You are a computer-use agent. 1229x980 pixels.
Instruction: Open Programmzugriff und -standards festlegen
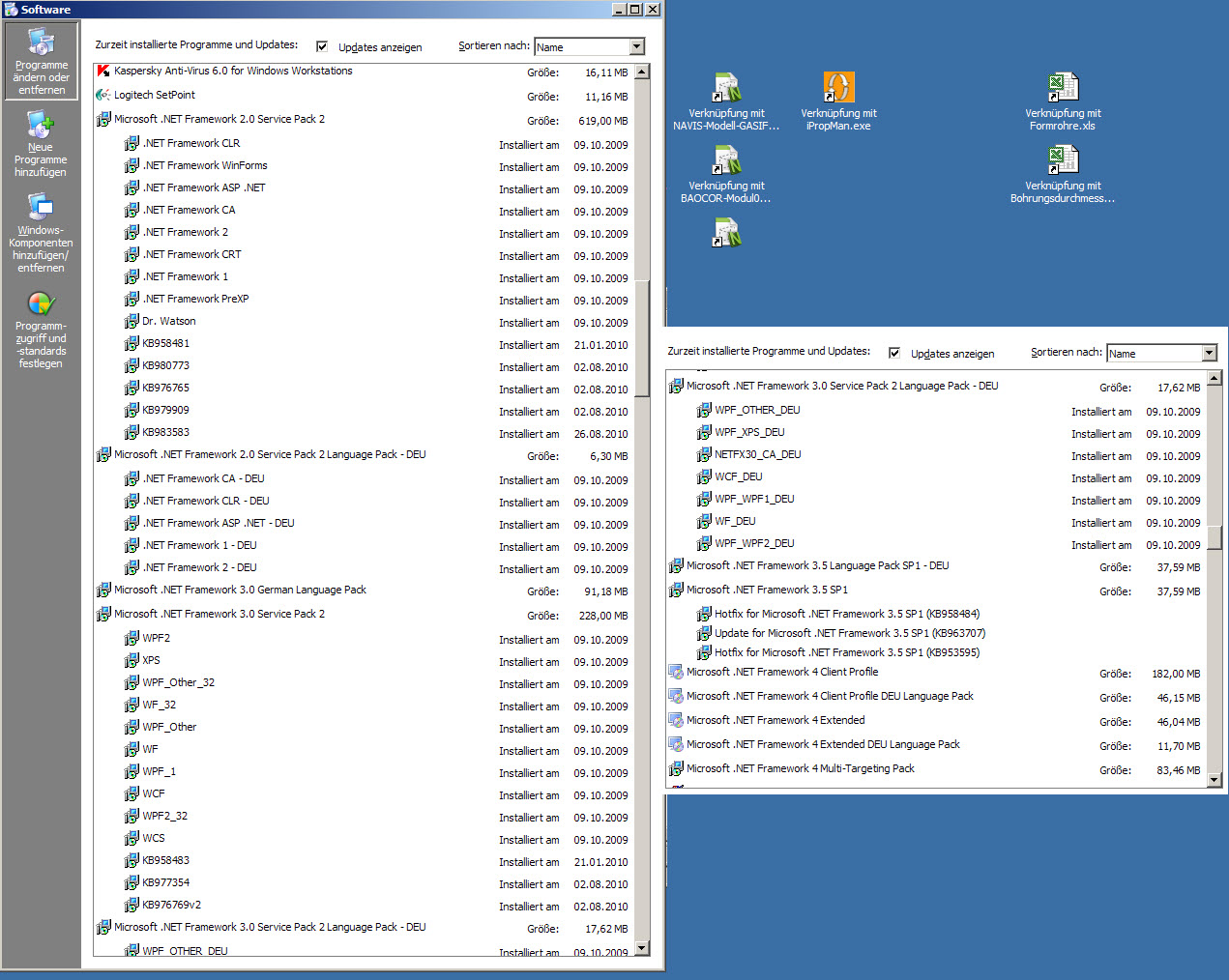[41, 330]
